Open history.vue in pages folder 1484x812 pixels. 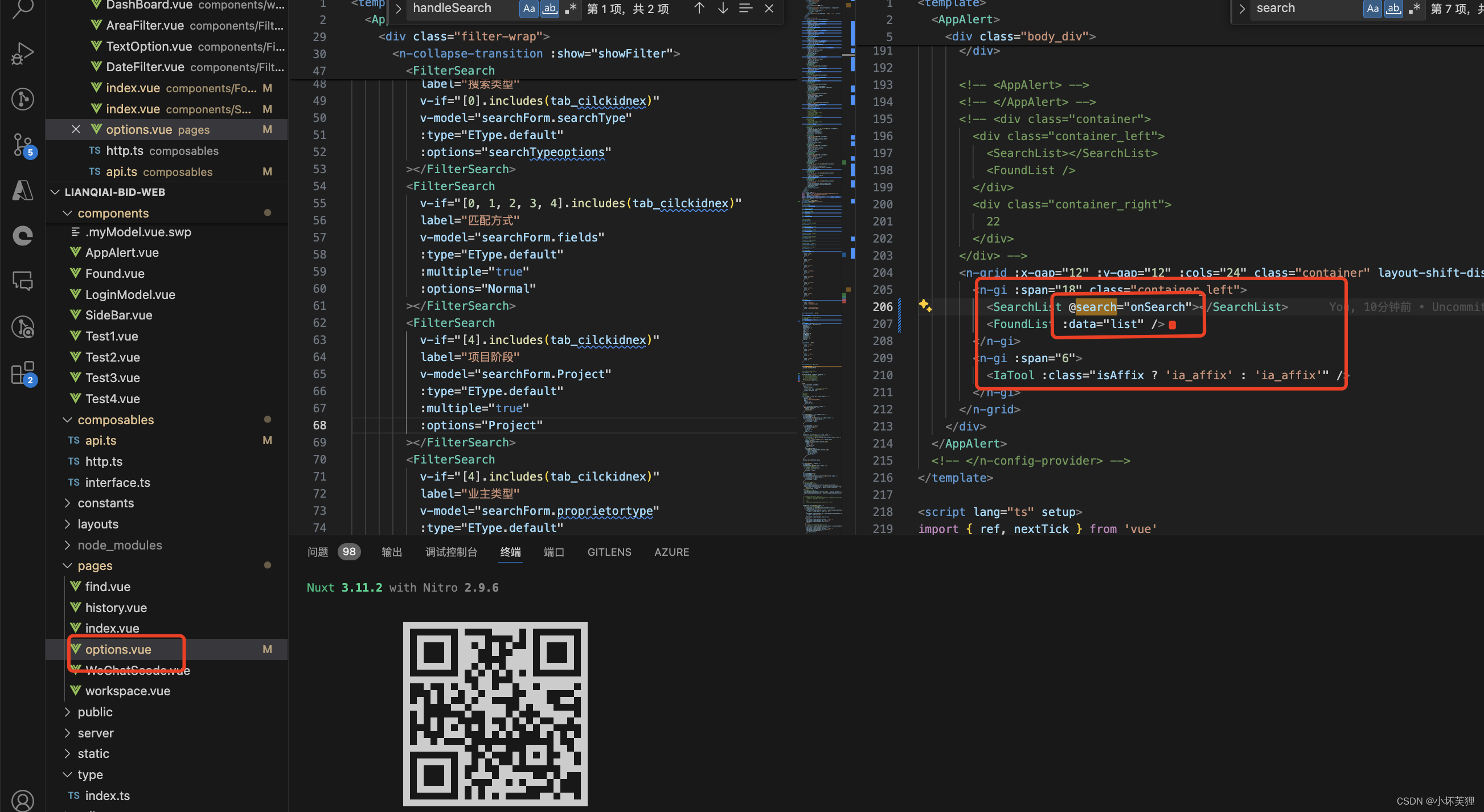167,608
